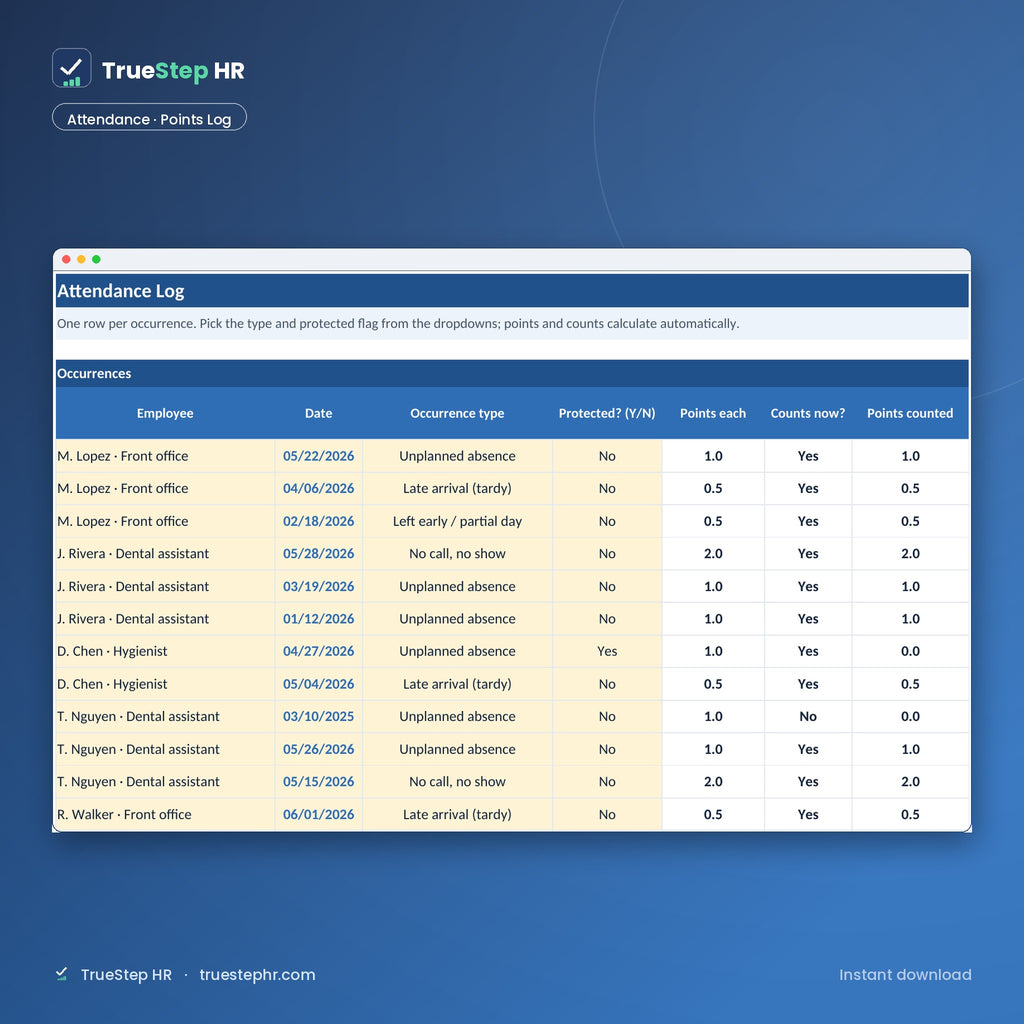Open No call, no show cell for 05/28/2026

click(457, 554)
